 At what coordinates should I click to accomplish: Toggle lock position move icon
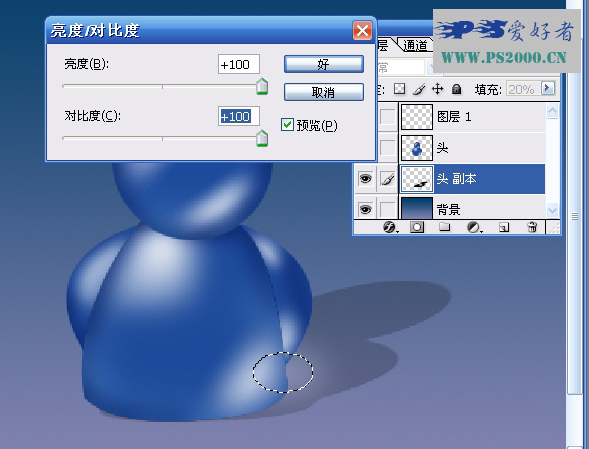(x=437, y=89)
